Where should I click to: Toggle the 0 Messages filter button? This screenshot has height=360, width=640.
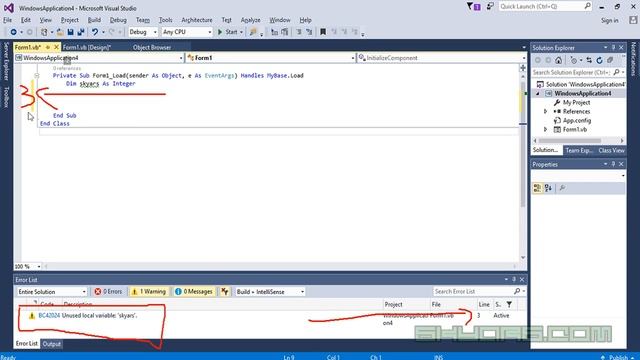point(194,291)
